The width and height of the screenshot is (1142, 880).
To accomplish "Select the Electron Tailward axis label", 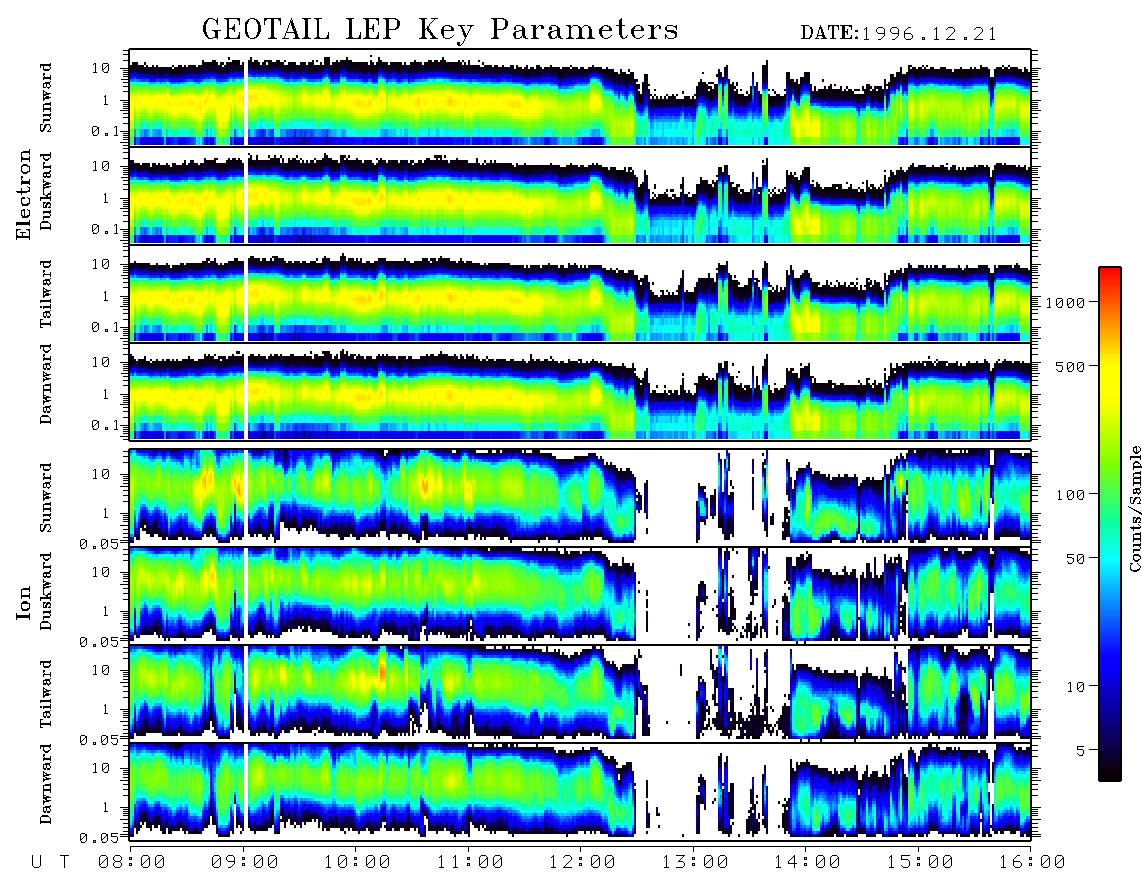I will tap(46, 293).
